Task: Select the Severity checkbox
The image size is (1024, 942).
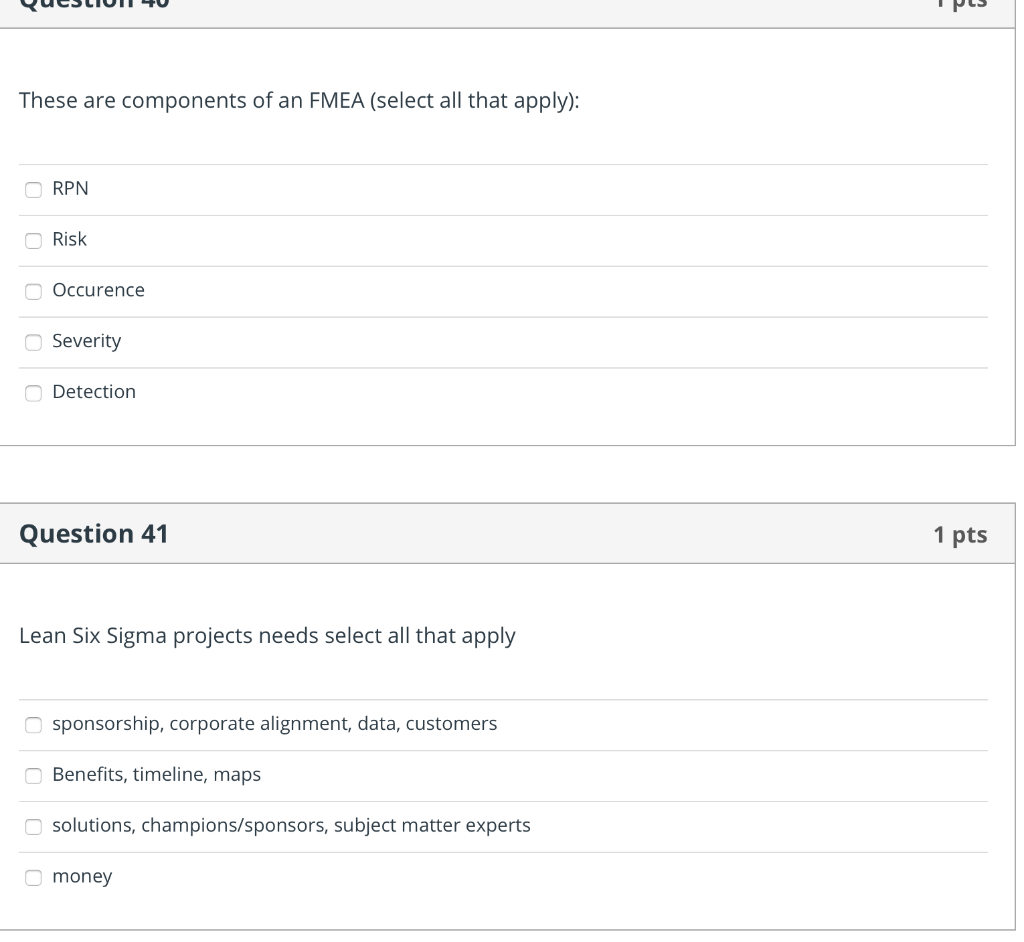Action: 34,342
